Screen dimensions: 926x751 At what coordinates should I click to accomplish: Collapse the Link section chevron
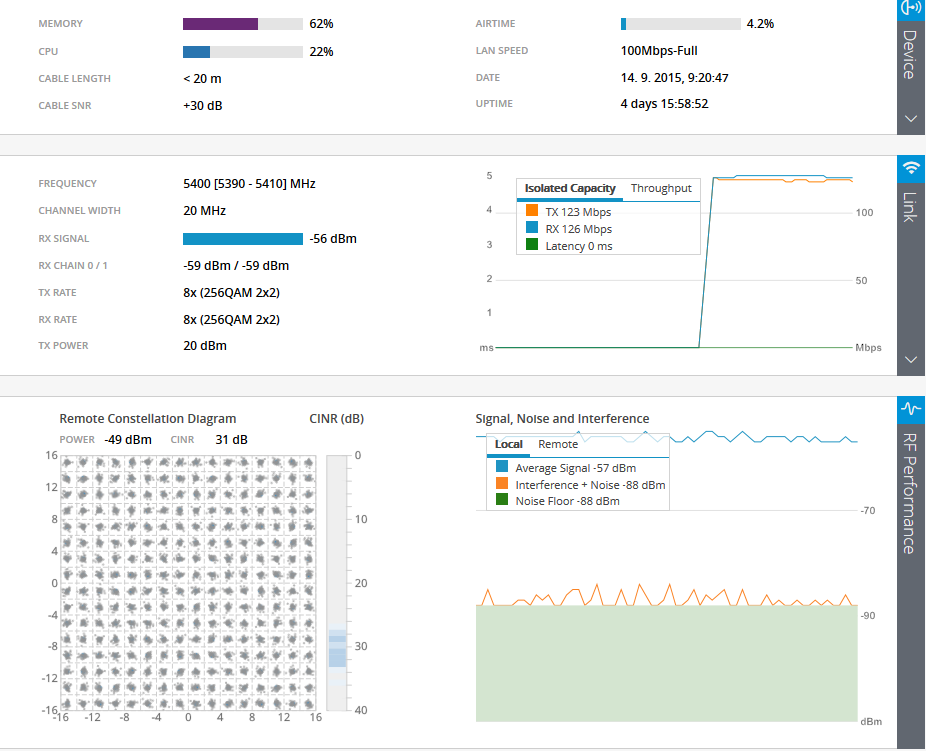tap(910, 359)
